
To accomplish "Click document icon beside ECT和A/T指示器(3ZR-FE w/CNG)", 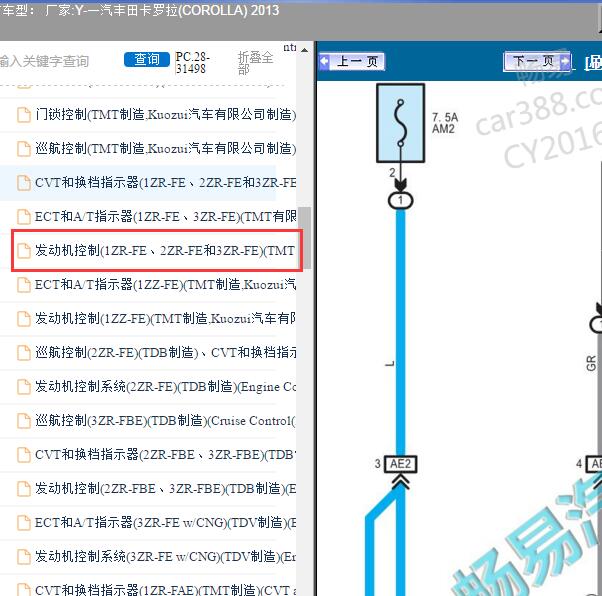I will click(x=24, y=523).
